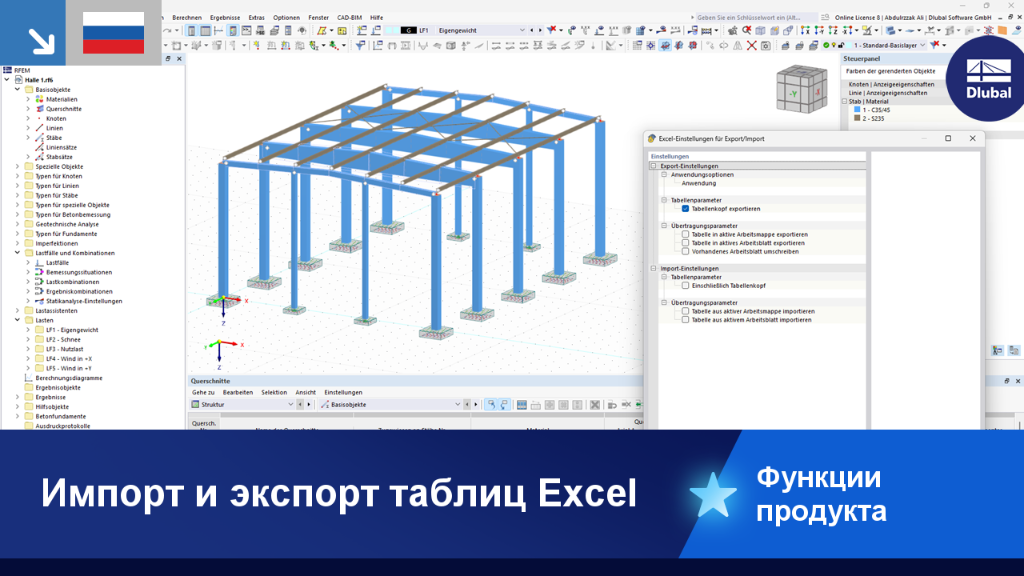Open the CAD-BIM menu
Screen dimensions: 1024x576
pyautogui.click(x=349, y=18)
